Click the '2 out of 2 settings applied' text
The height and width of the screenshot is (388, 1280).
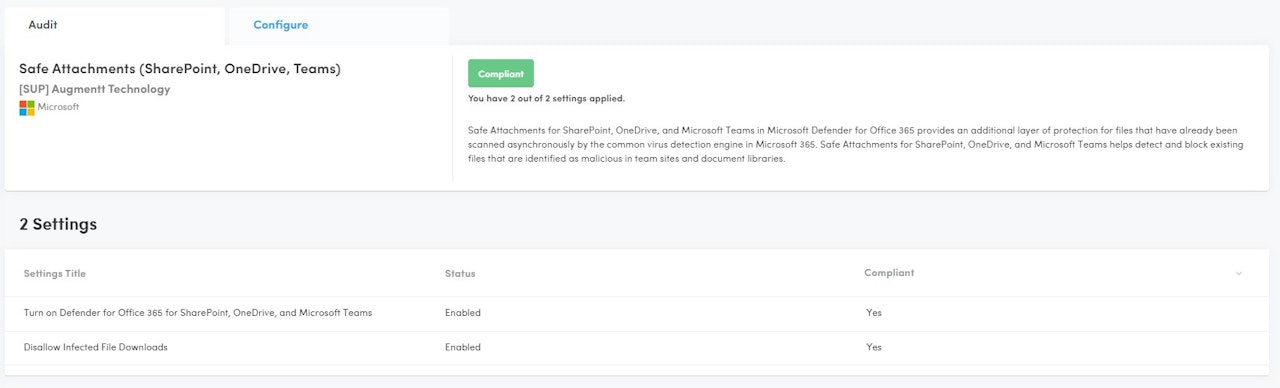(x=546, y=99)
